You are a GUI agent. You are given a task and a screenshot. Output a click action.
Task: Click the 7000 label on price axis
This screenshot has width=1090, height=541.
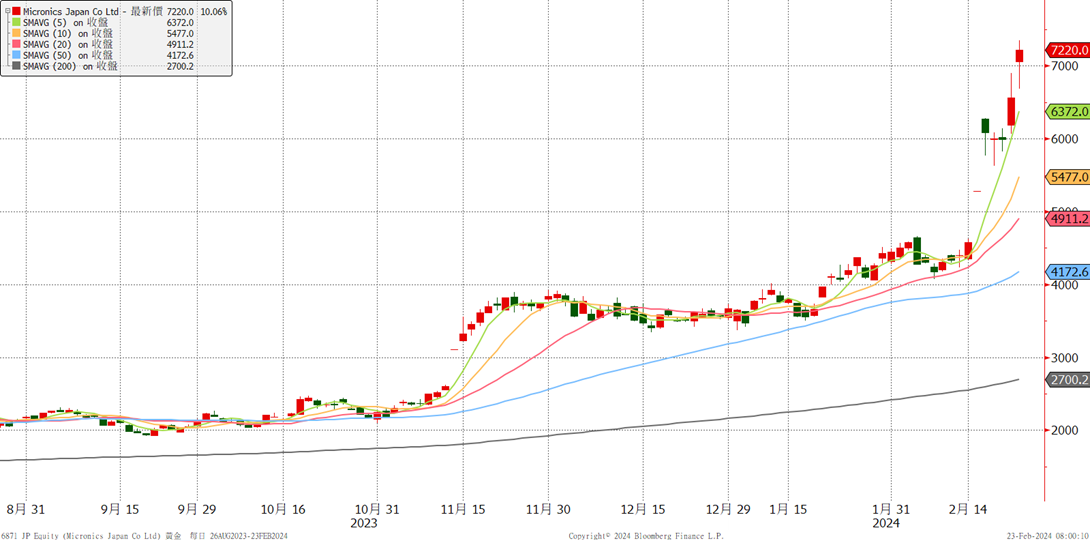pyautogui.click(x=1064, y=66)
